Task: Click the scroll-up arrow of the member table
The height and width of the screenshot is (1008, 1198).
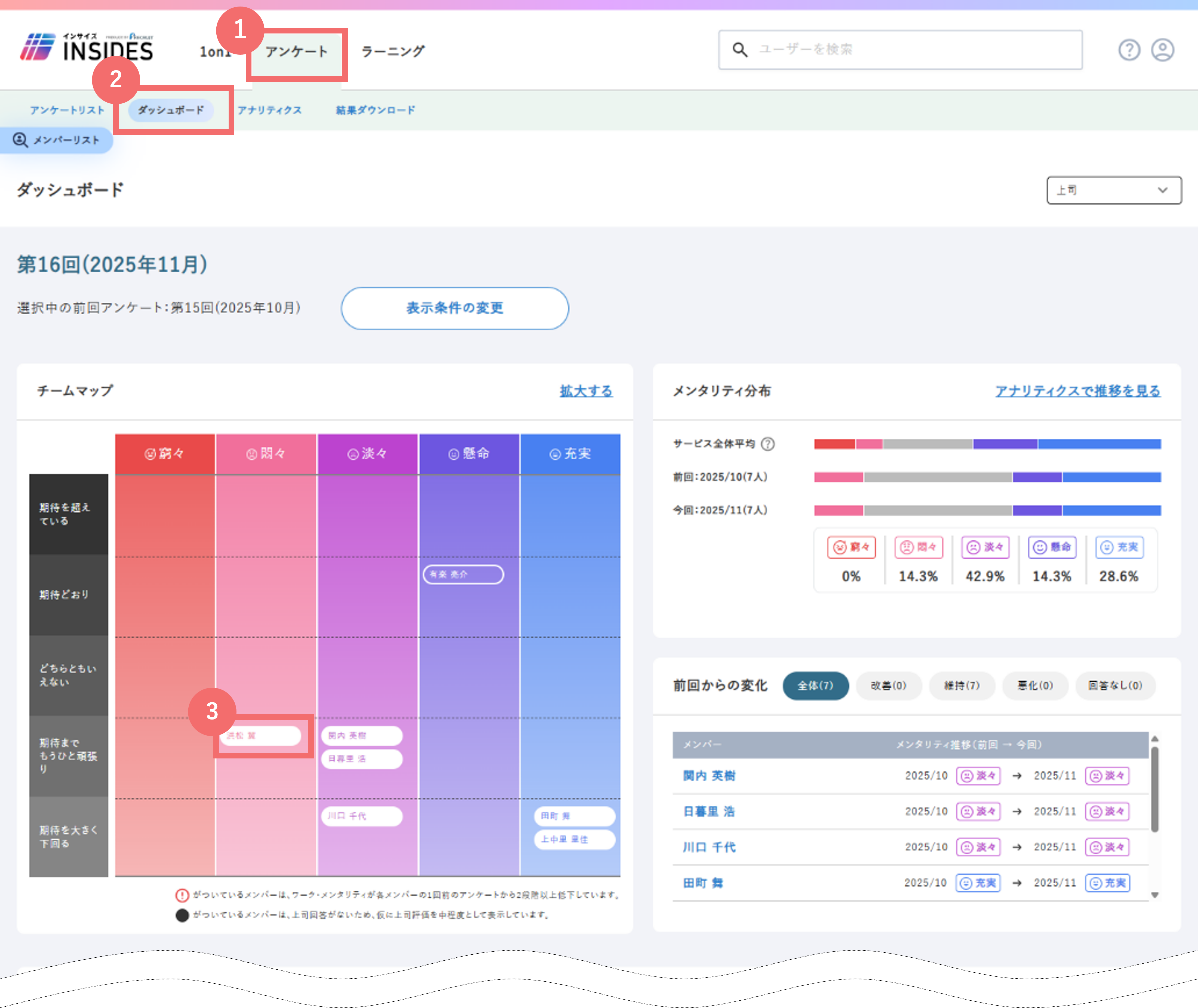Action: tap(1154, 739)
